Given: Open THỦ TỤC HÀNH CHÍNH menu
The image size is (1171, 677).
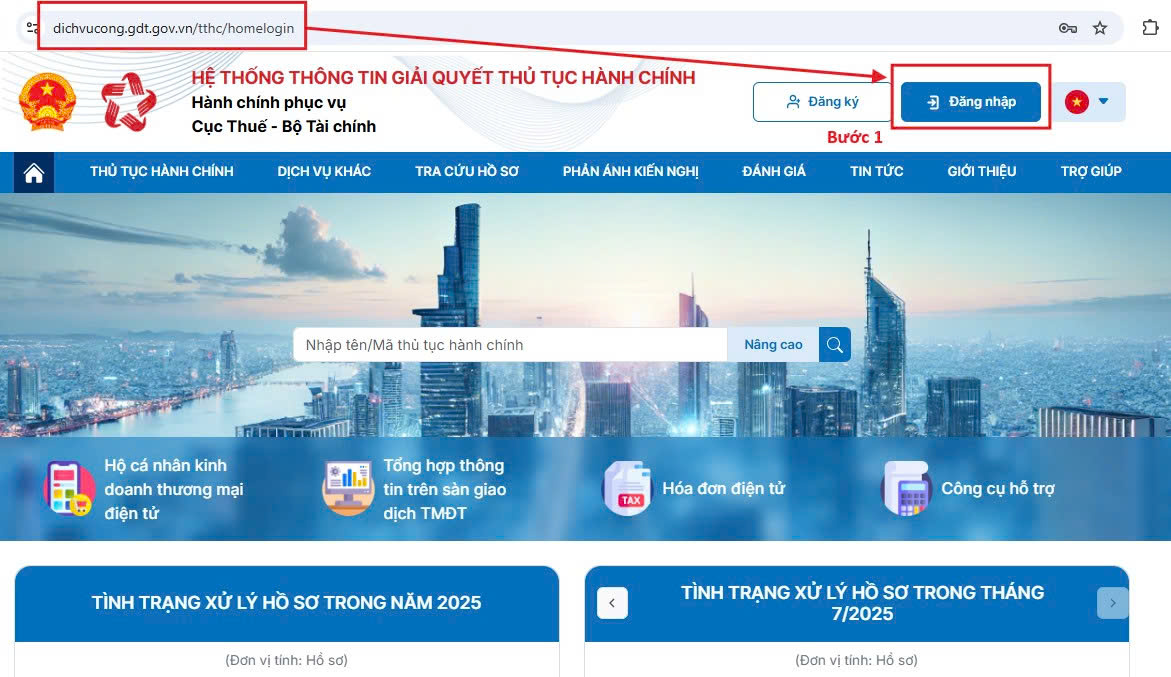Looking at the screenshot, I should point(162,172).
